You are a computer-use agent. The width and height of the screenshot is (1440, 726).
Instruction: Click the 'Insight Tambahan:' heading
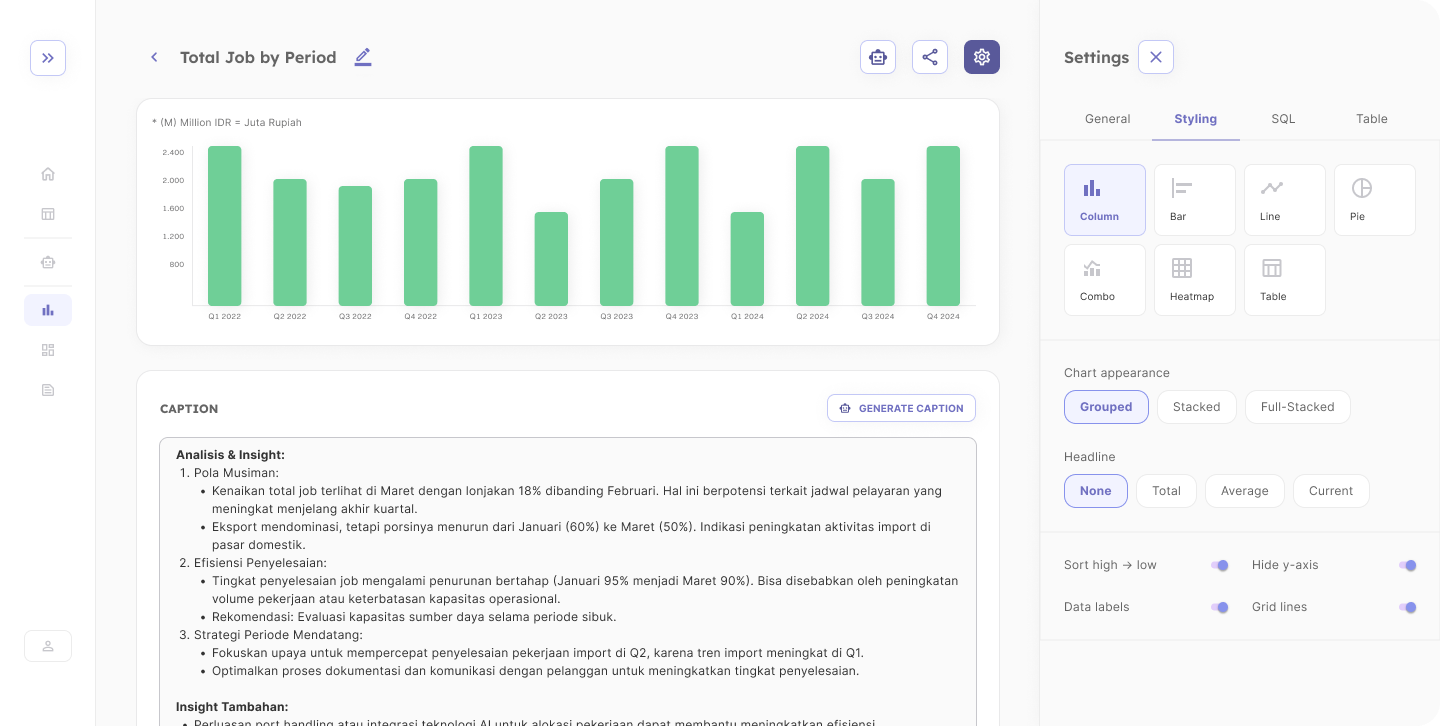(x=232, y=707)
